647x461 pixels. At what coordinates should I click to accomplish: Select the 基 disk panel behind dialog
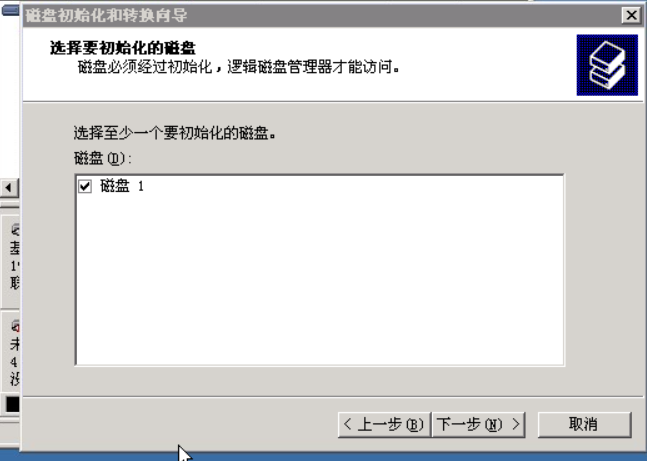coord(10,262)
